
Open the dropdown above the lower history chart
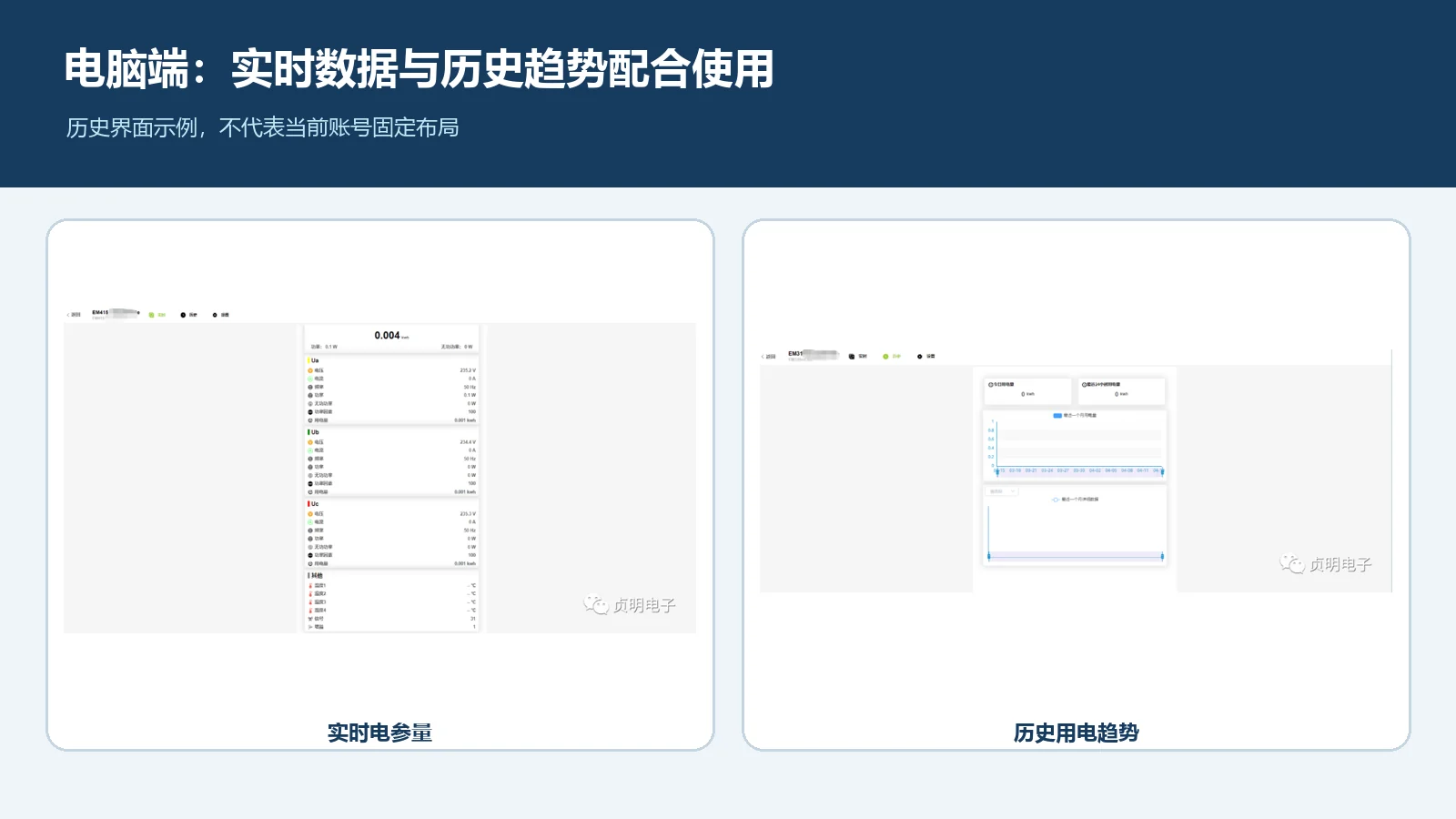coord(1003,491)
